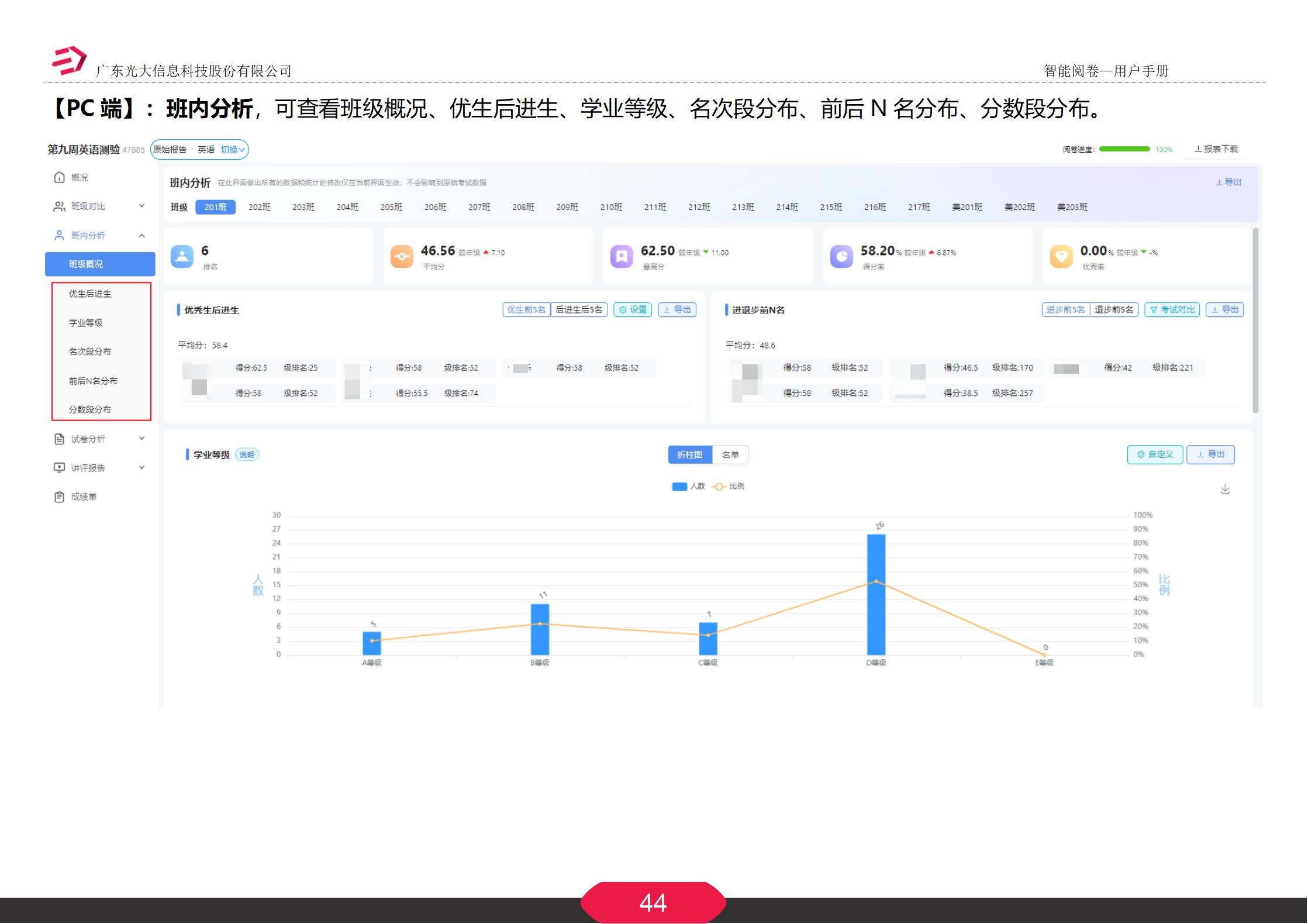Select the 202班 class tab
This screenshot has width=1308, height=924.
[259, 206]
